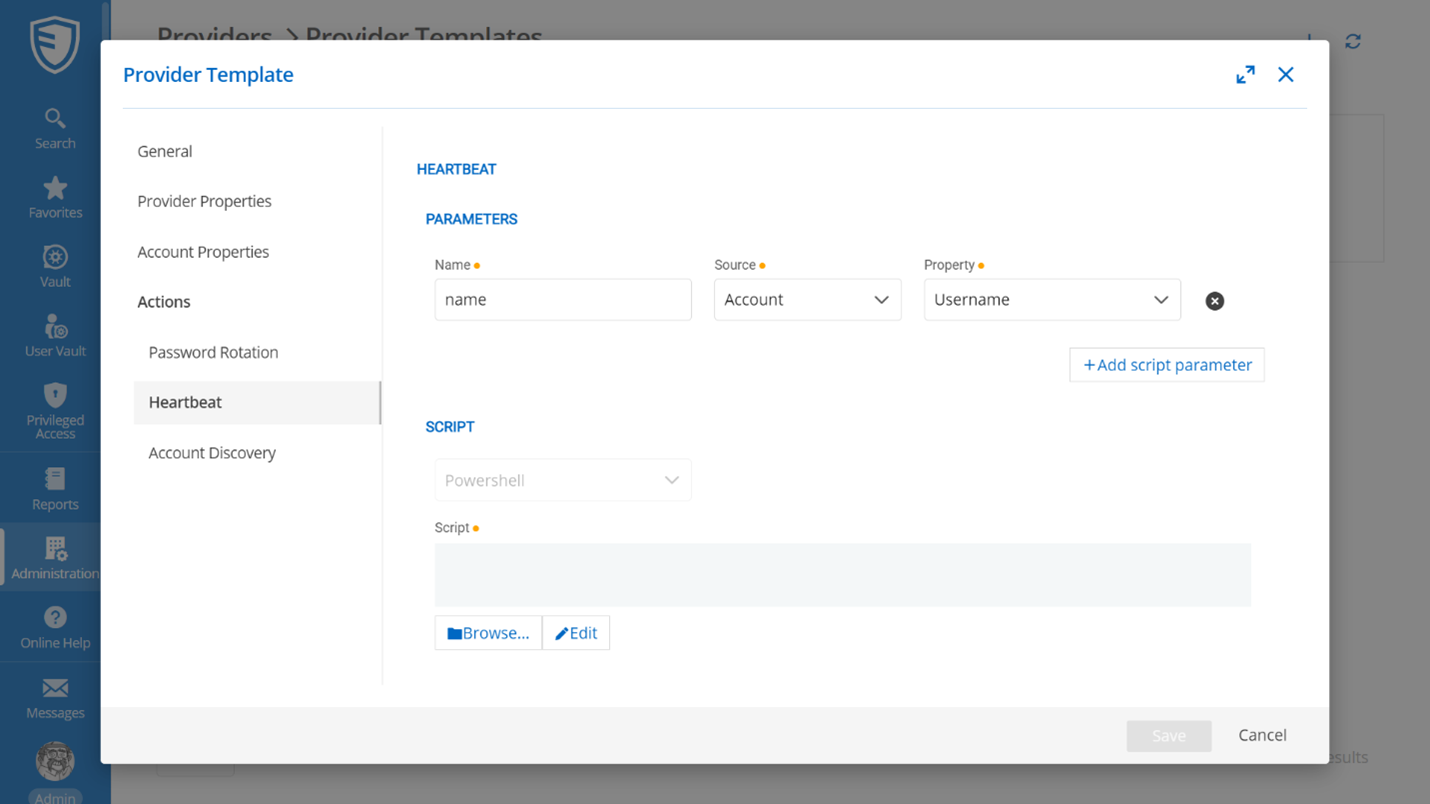
Task: Click inside the Name input field
Action: tap(562, 299)
